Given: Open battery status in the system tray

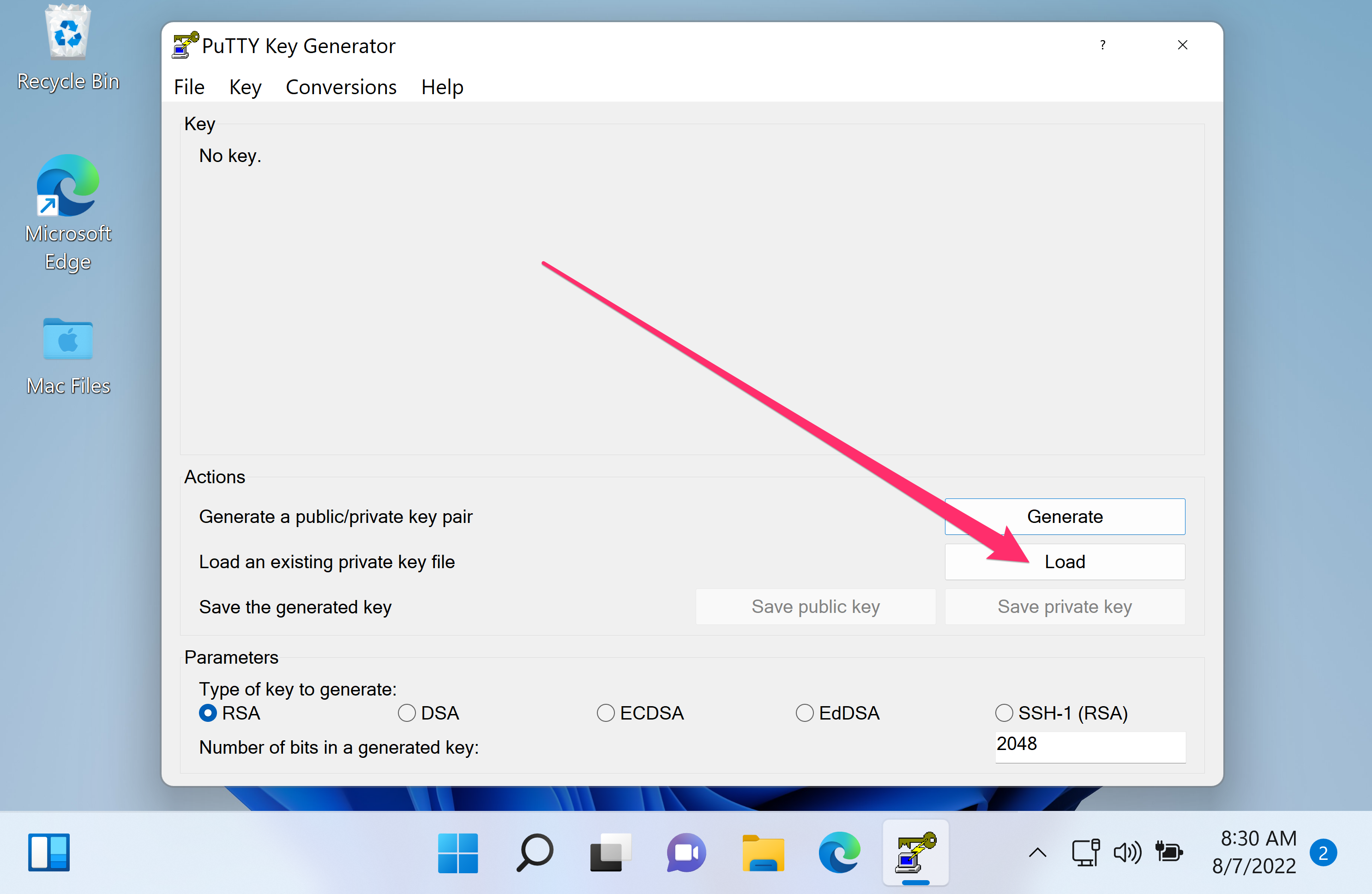Looking at the screenshot, I should click(1168, 852).
